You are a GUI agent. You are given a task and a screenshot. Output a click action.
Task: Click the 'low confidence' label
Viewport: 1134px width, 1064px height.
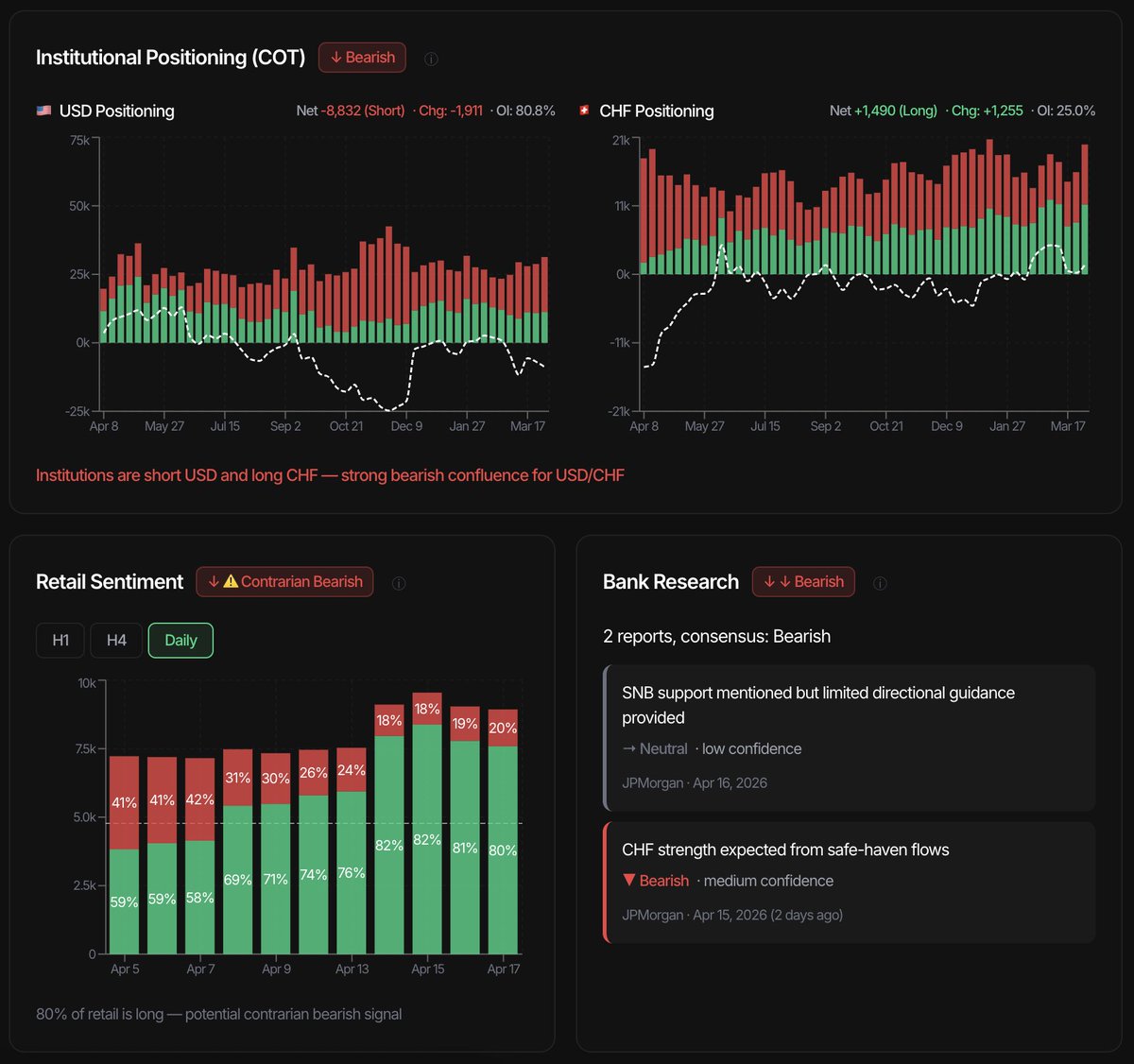click(751, 748)
